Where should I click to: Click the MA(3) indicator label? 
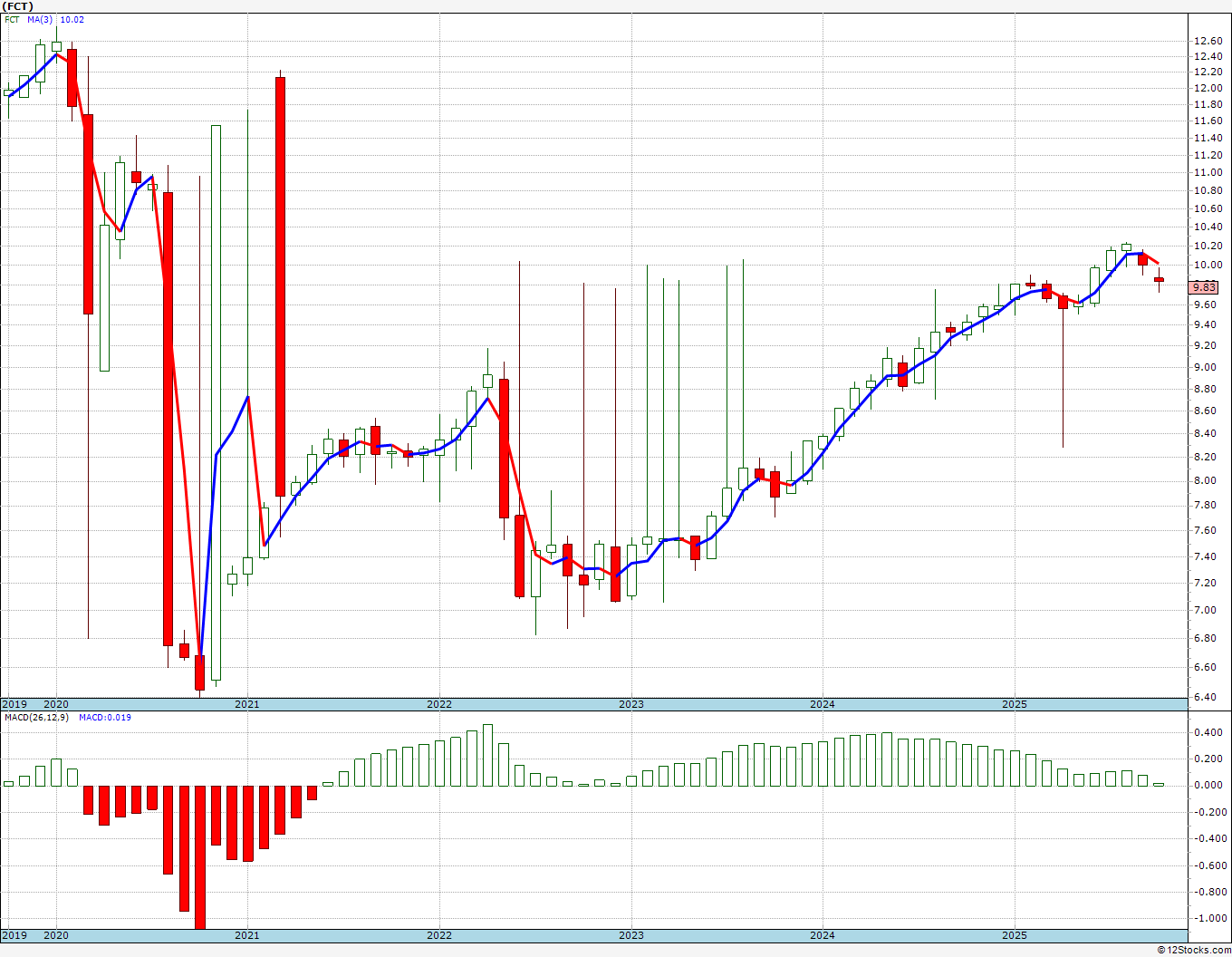click(x=40, y=19)
